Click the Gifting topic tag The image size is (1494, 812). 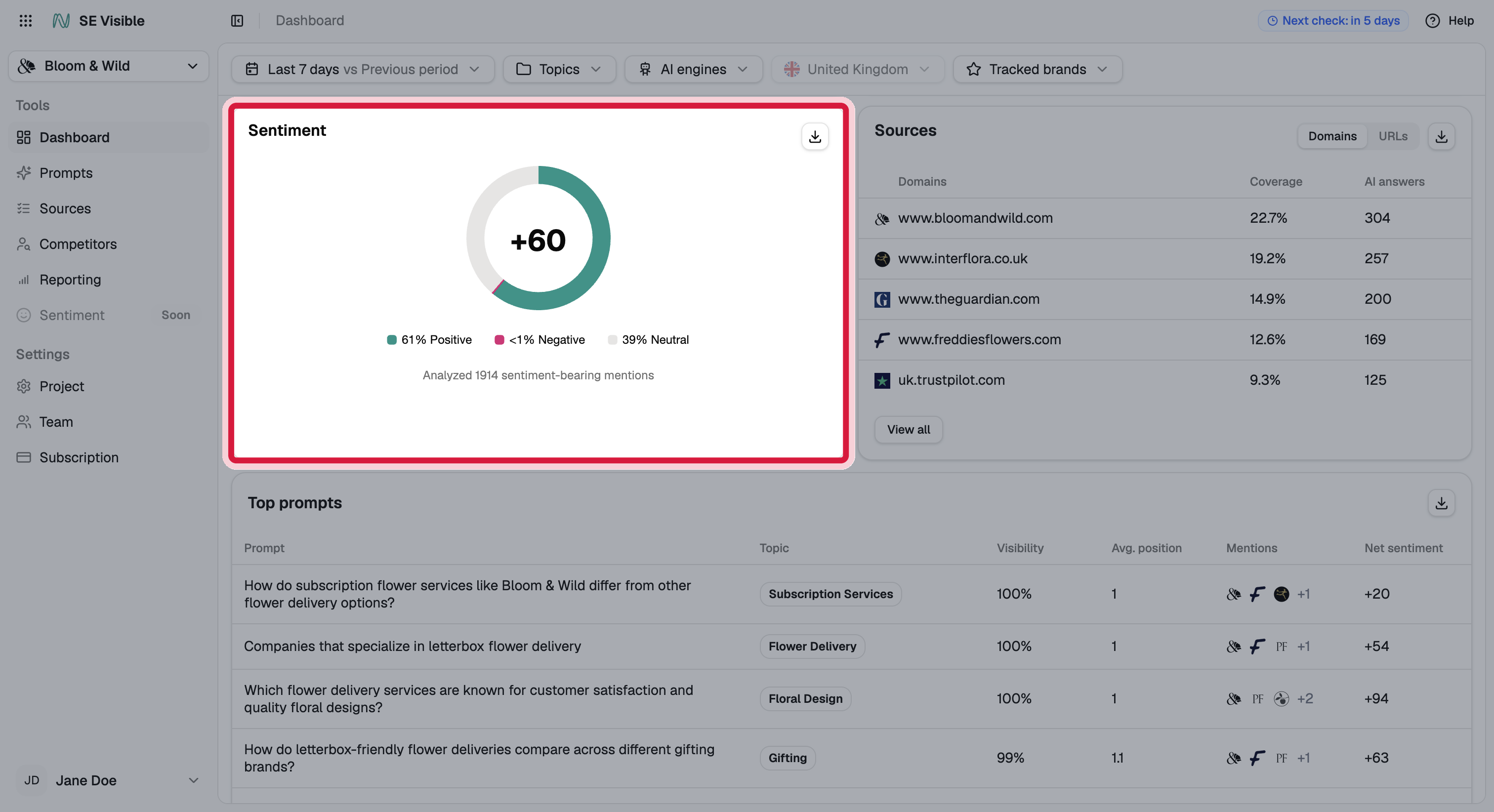coord(787,758)
